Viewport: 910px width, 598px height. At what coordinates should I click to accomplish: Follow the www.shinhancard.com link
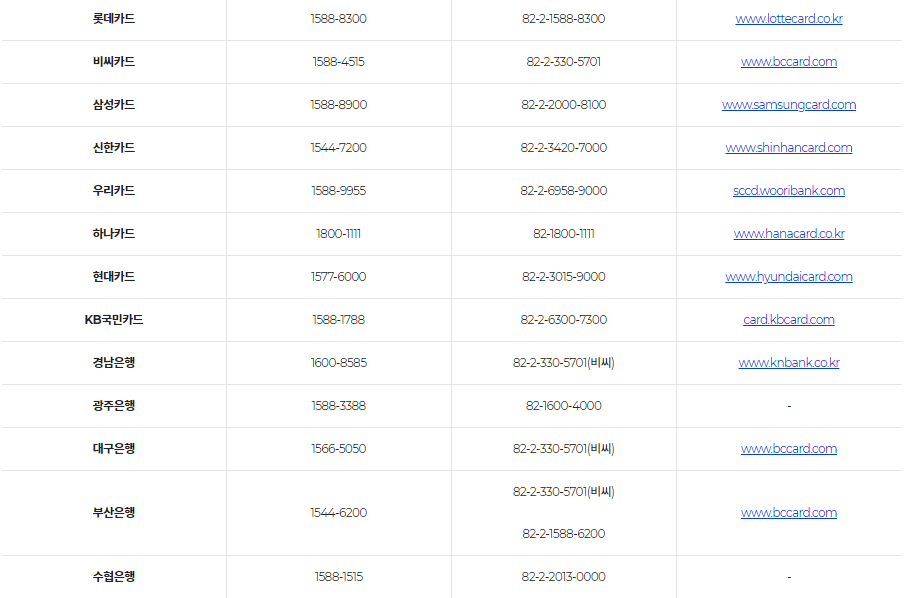(x=789, y=147)
